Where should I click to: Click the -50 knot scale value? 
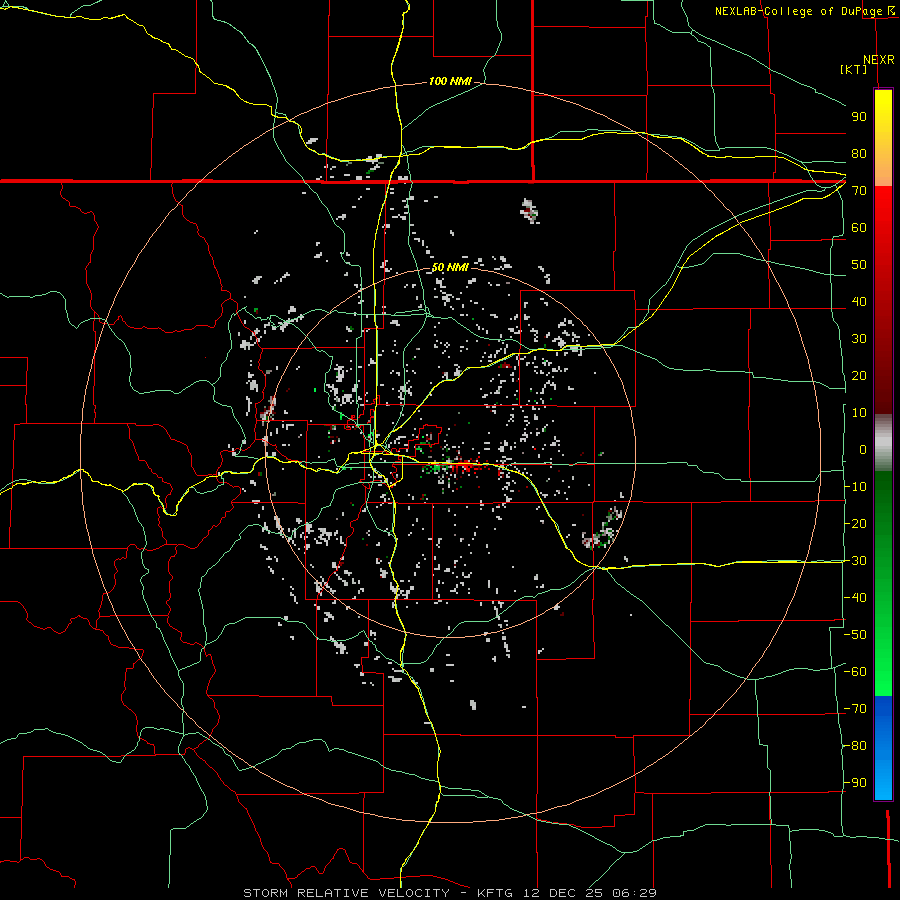[x=855, y=635]
